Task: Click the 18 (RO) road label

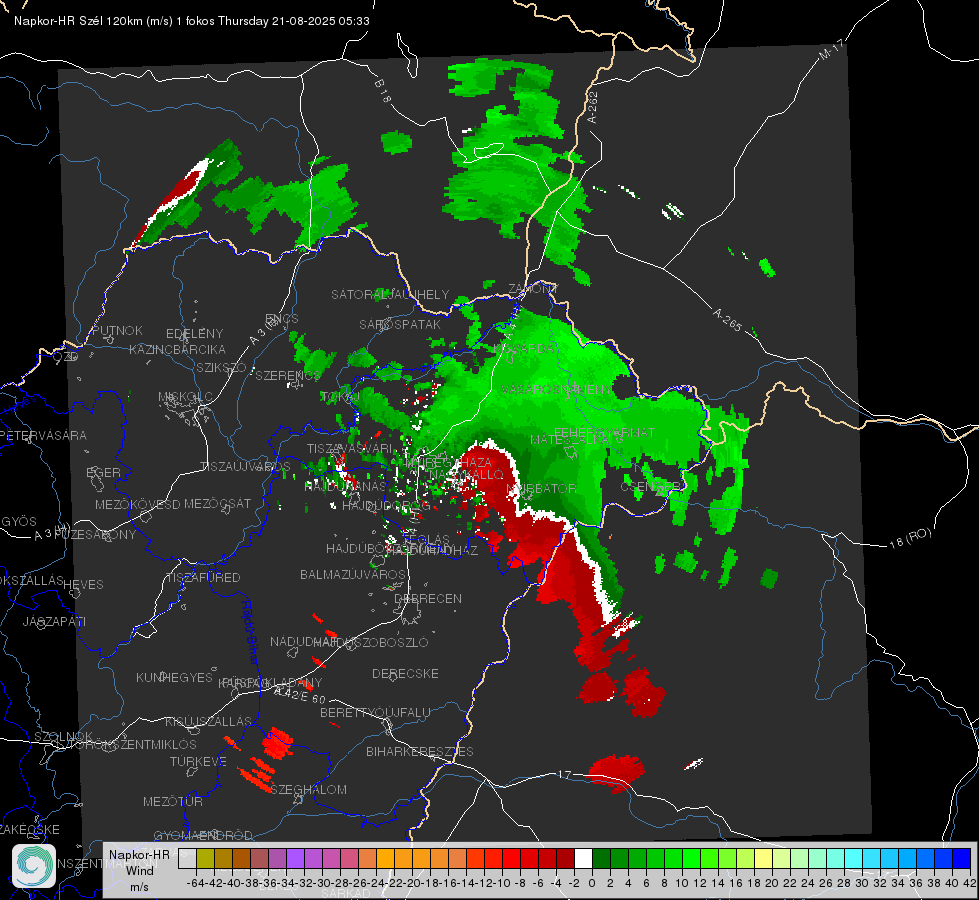Action: pyautogui.click(x=910, y=538)
